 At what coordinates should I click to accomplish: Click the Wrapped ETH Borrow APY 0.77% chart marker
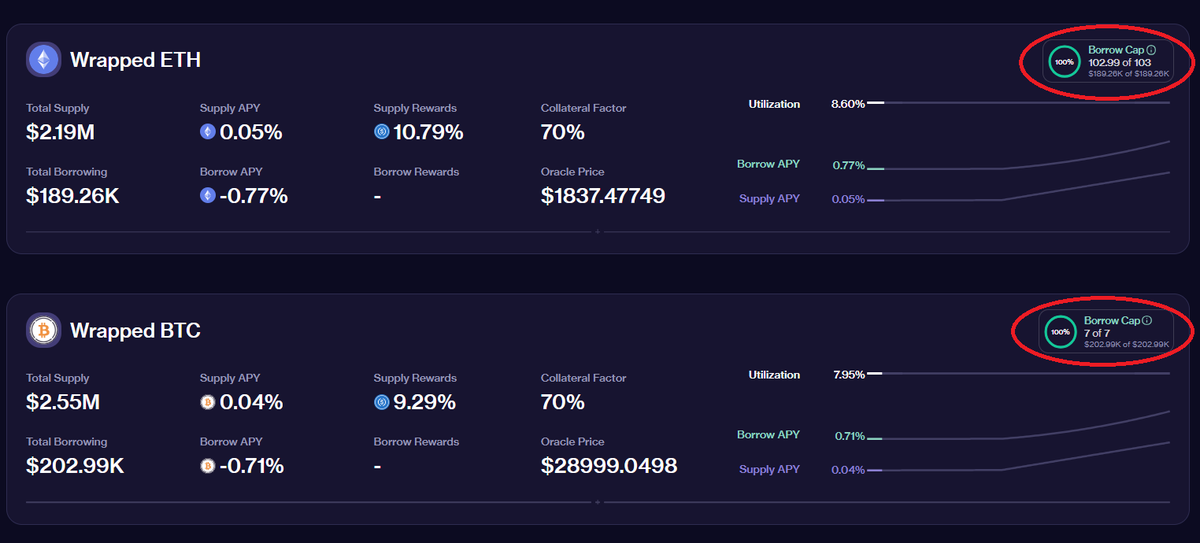[876, 168]
